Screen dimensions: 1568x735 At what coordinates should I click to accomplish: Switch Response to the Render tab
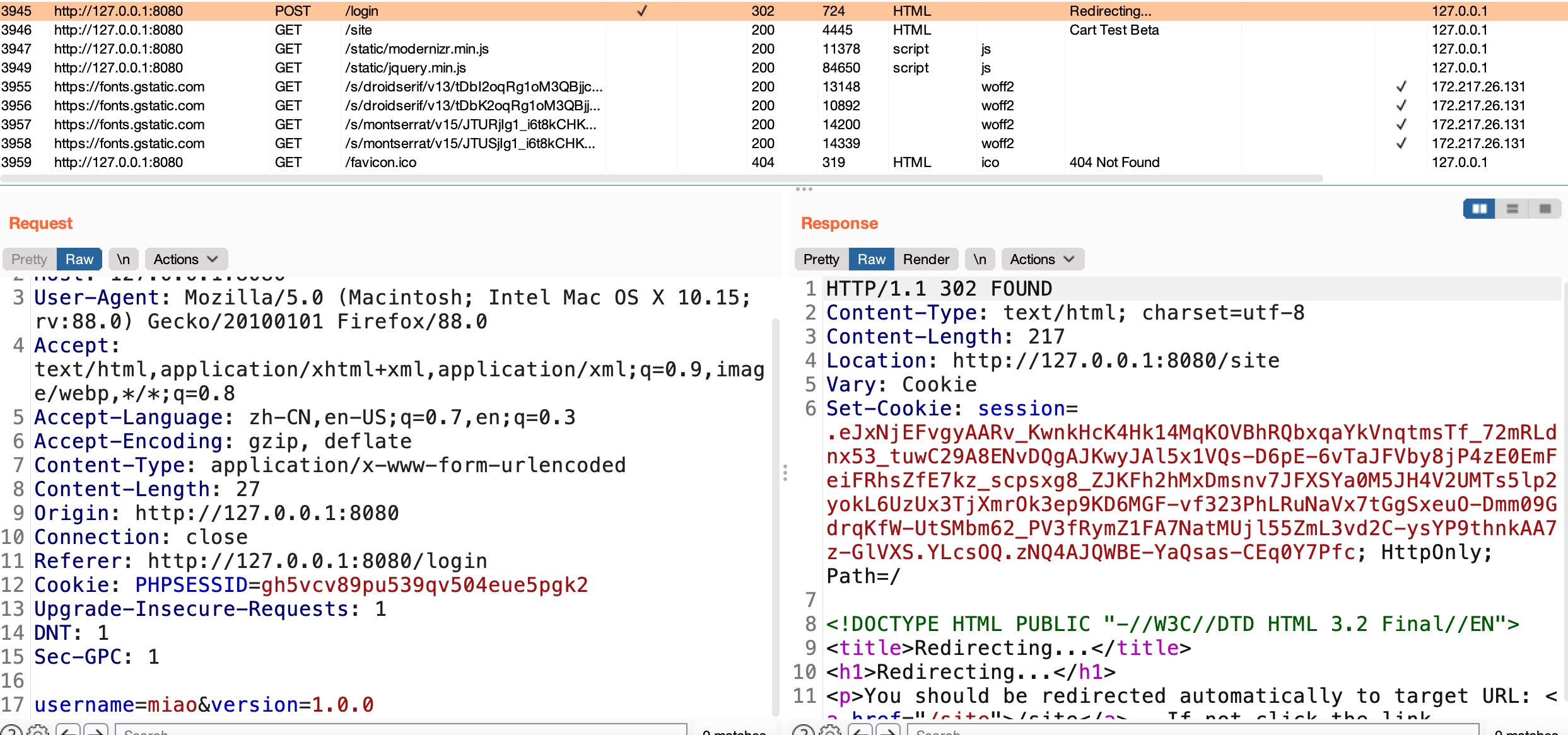tap(925, 259)
